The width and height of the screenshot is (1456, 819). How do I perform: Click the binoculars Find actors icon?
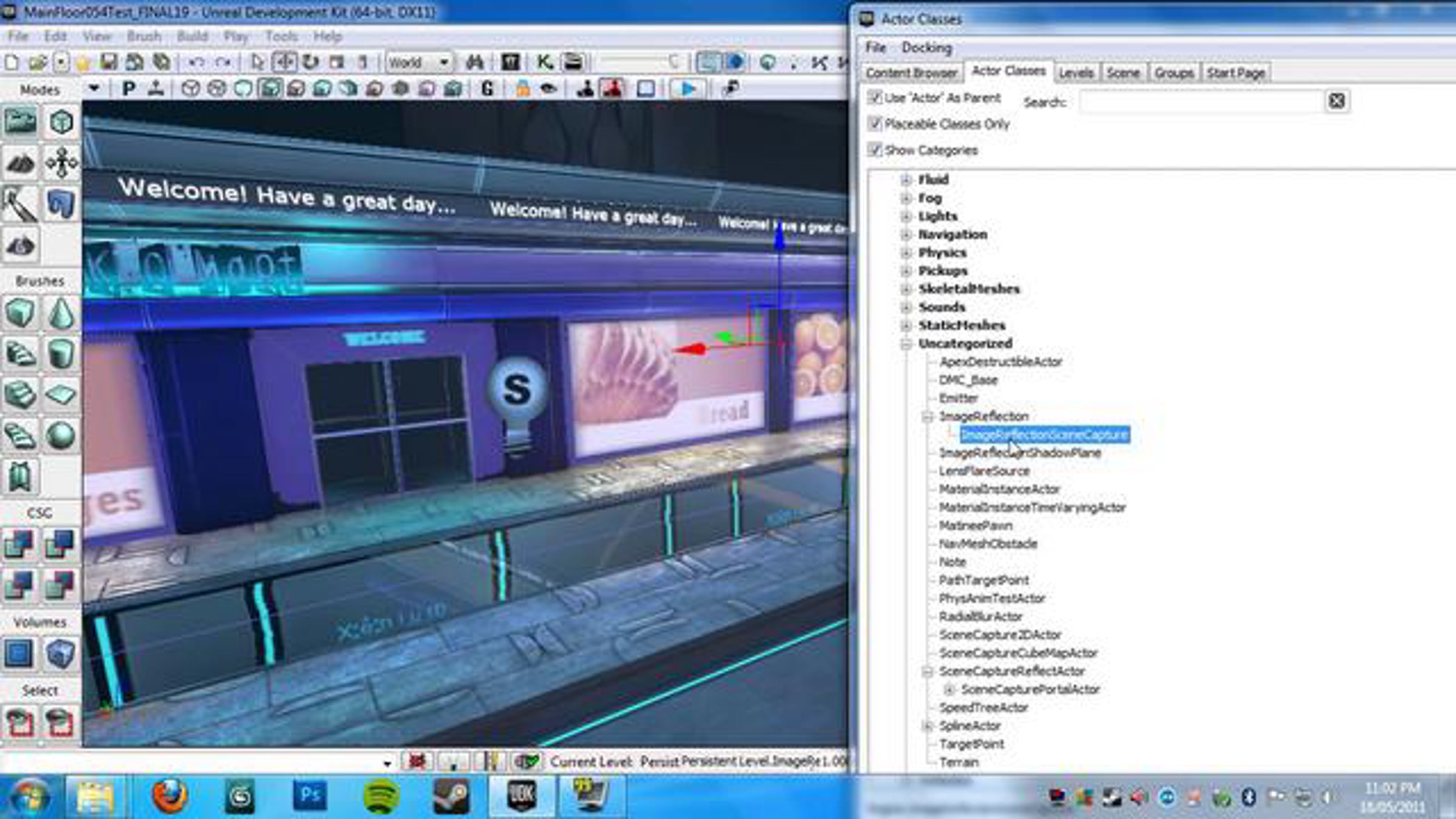(474, 62)
